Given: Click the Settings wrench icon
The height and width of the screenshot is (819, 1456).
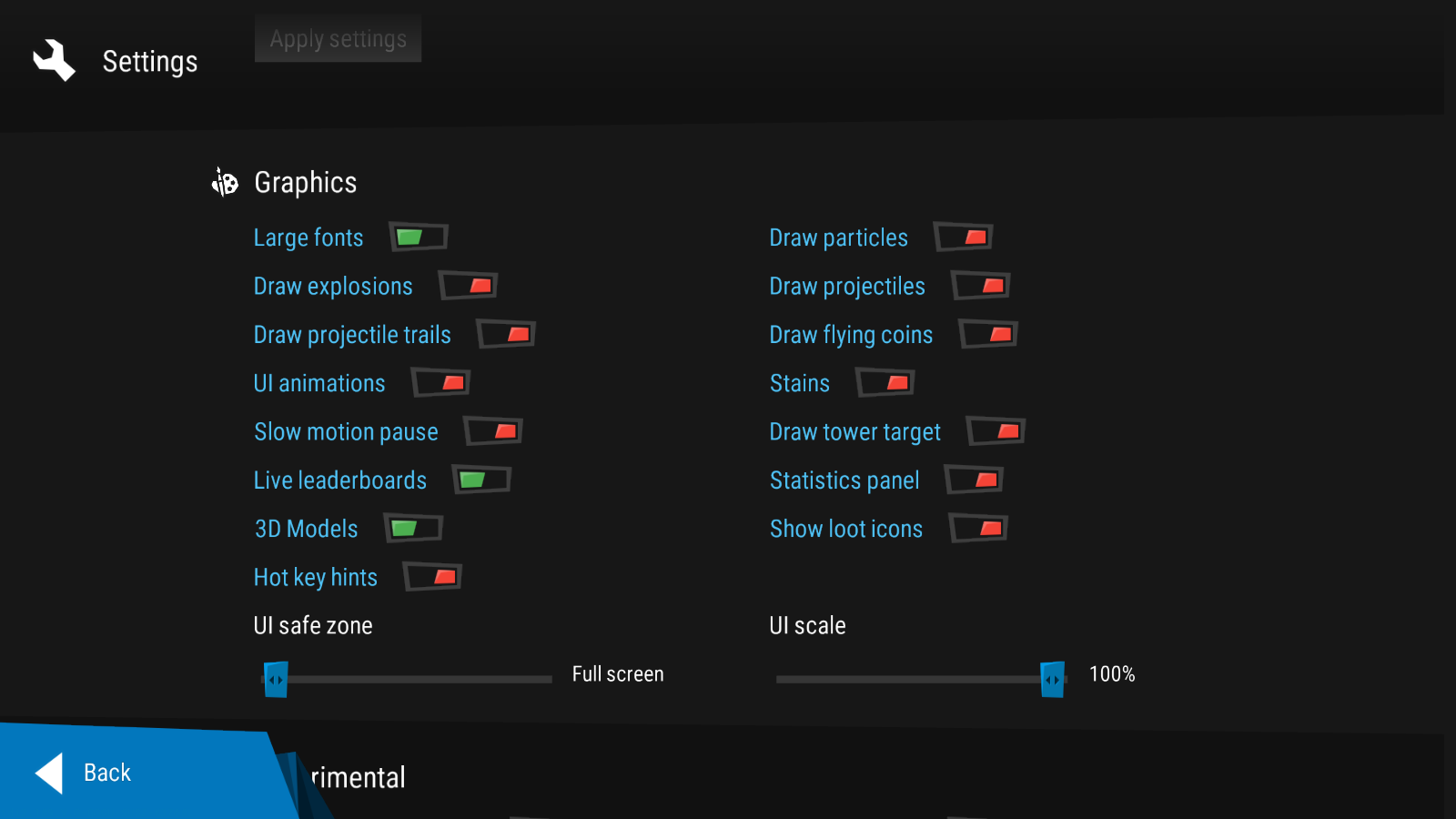Looking at the screenshot, I should tap(54, 61).
